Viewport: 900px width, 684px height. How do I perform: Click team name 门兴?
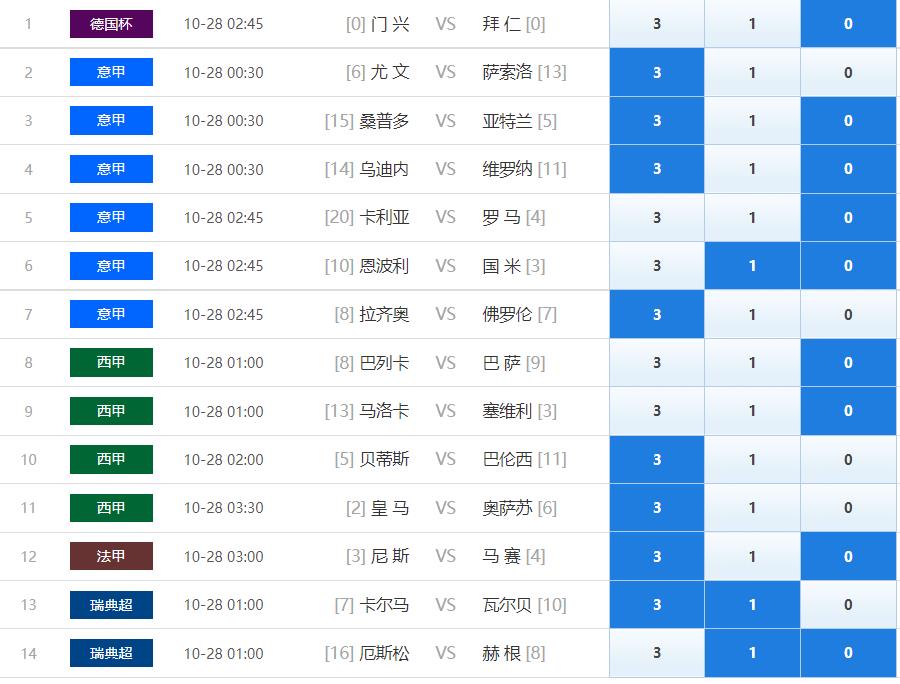click(x=390, y=24)
